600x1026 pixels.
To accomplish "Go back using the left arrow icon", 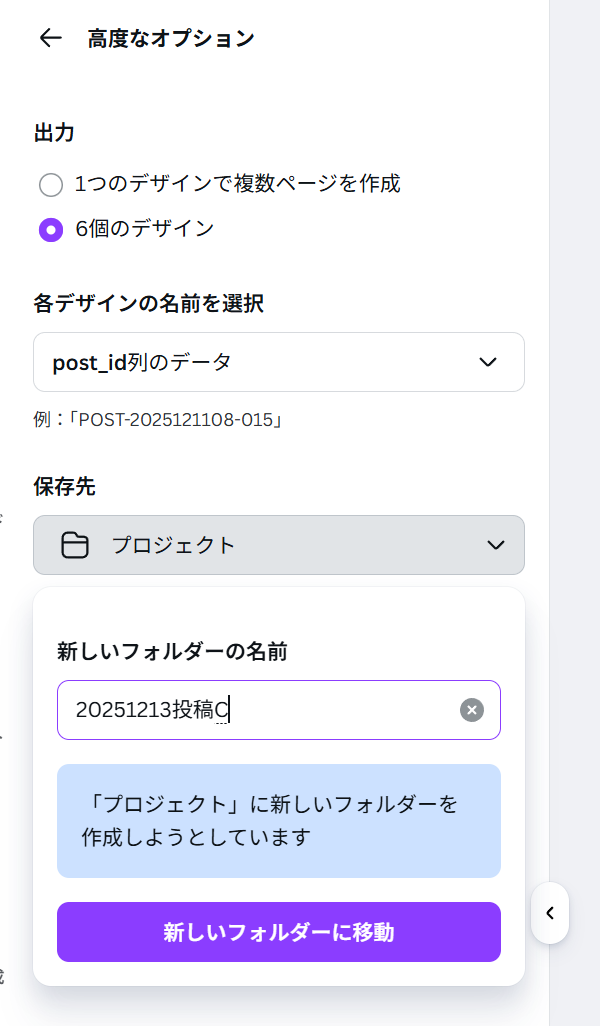I will tap(50, 39).
